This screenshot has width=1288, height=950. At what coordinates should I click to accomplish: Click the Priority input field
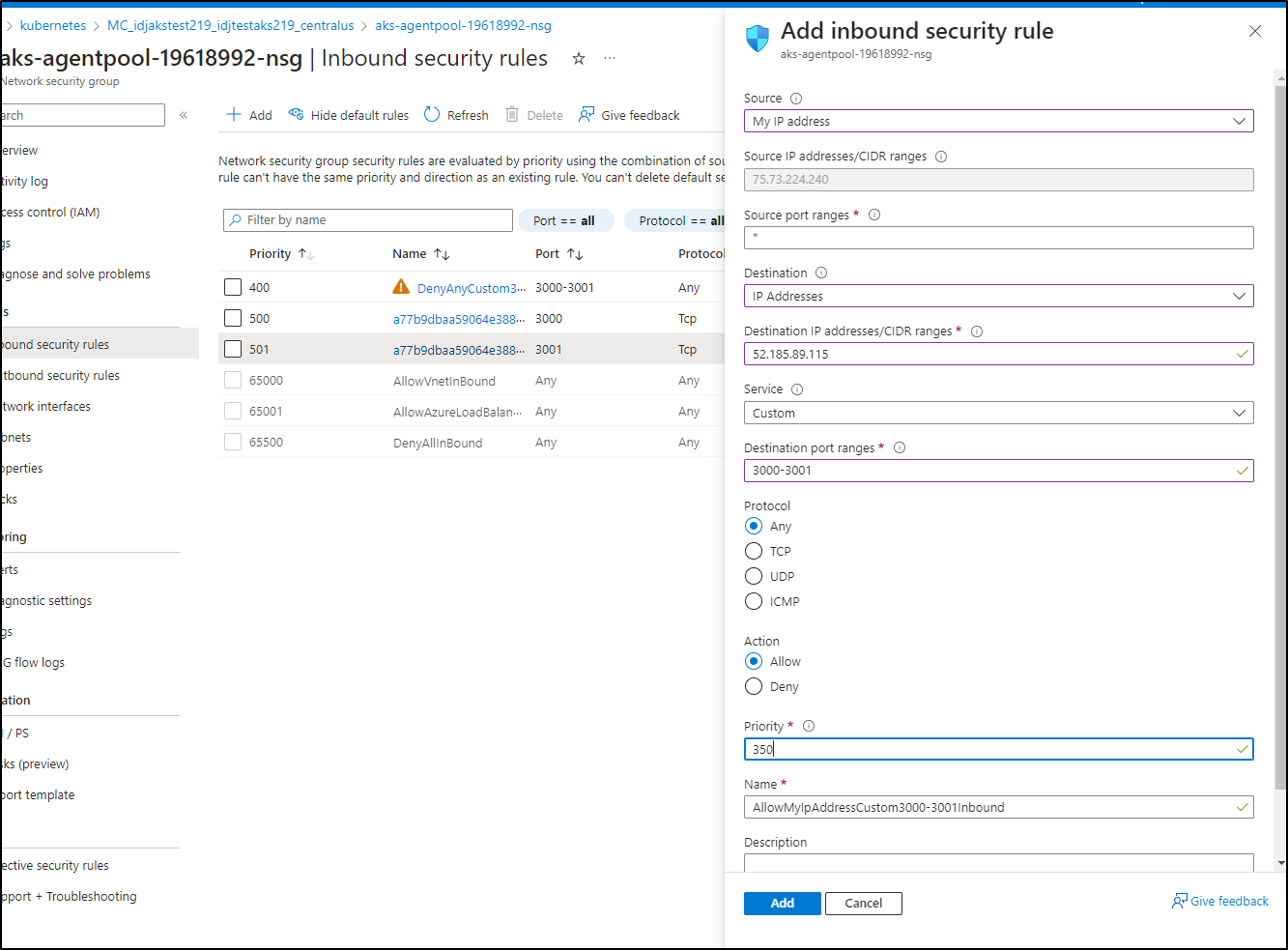pyautogui.click(x=999, y=749)
